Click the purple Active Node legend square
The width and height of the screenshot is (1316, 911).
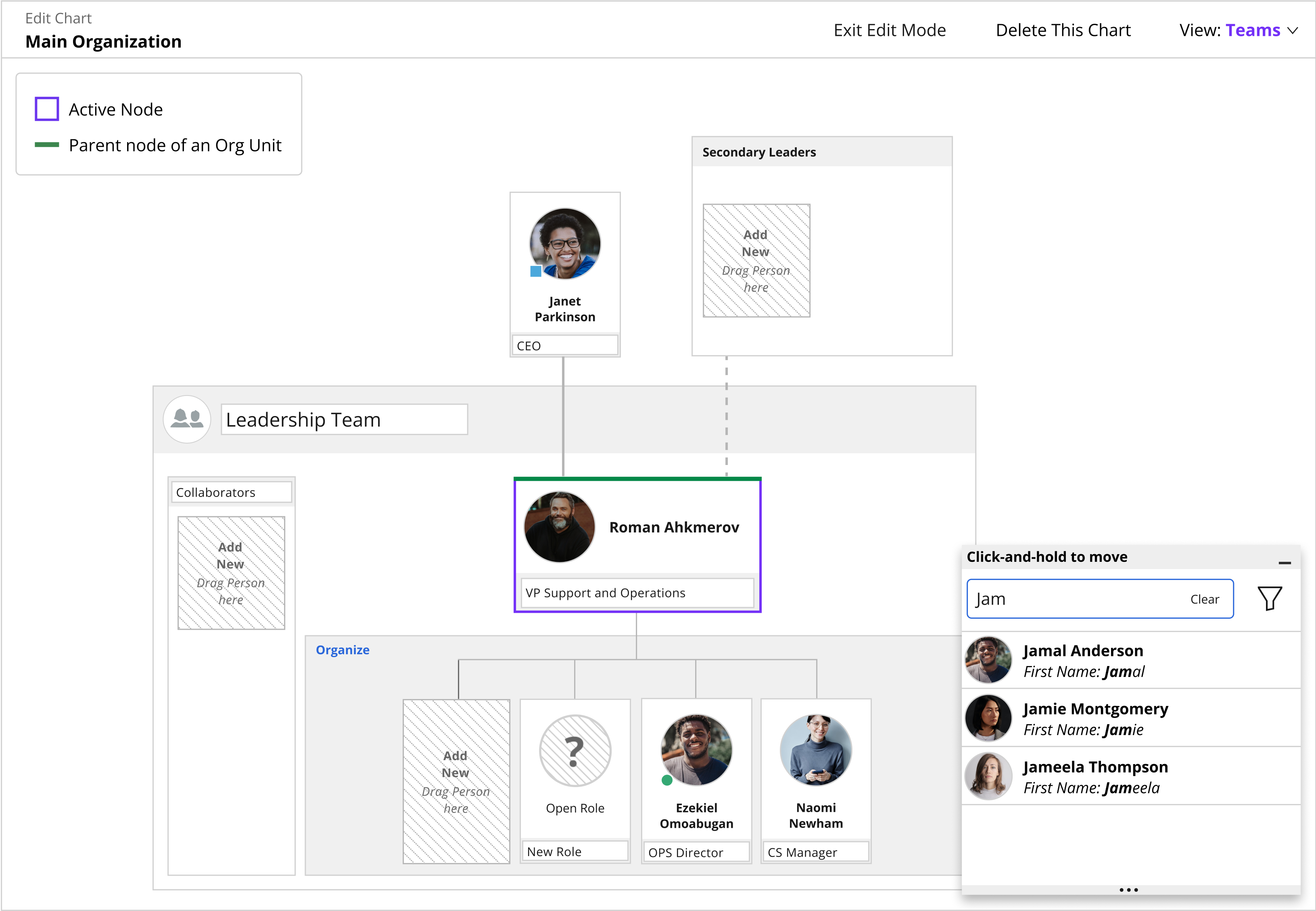point(47,109)
